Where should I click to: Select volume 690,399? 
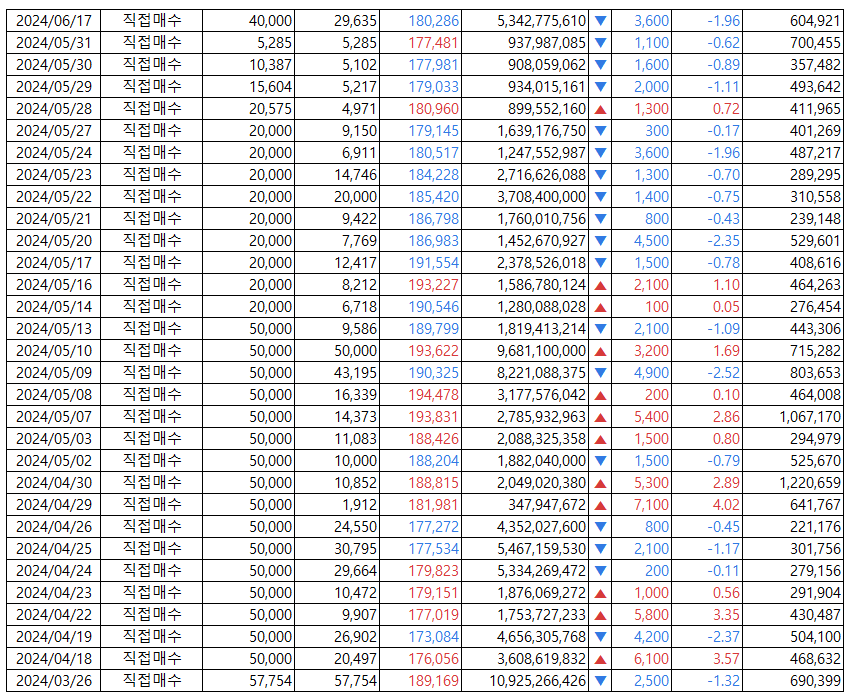pos(815,680)
